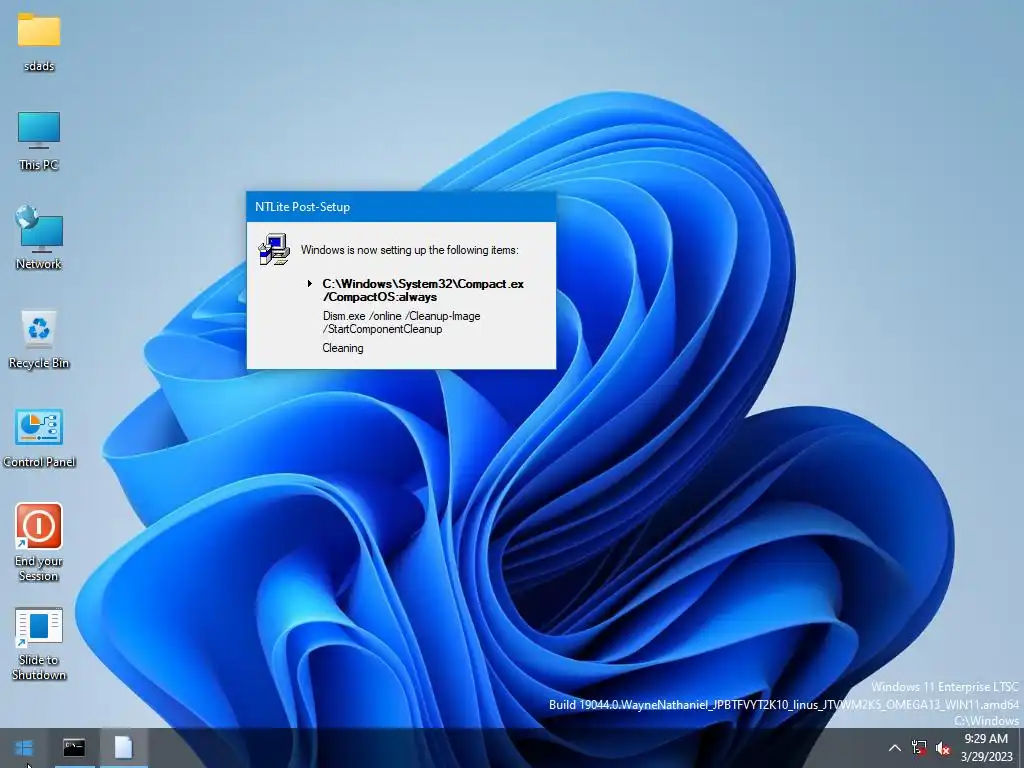Image resolution: width=1024 pixels, height=768 pixels.
Task: Click the muted volume tray icon
Action: click(x=942, y=748)
